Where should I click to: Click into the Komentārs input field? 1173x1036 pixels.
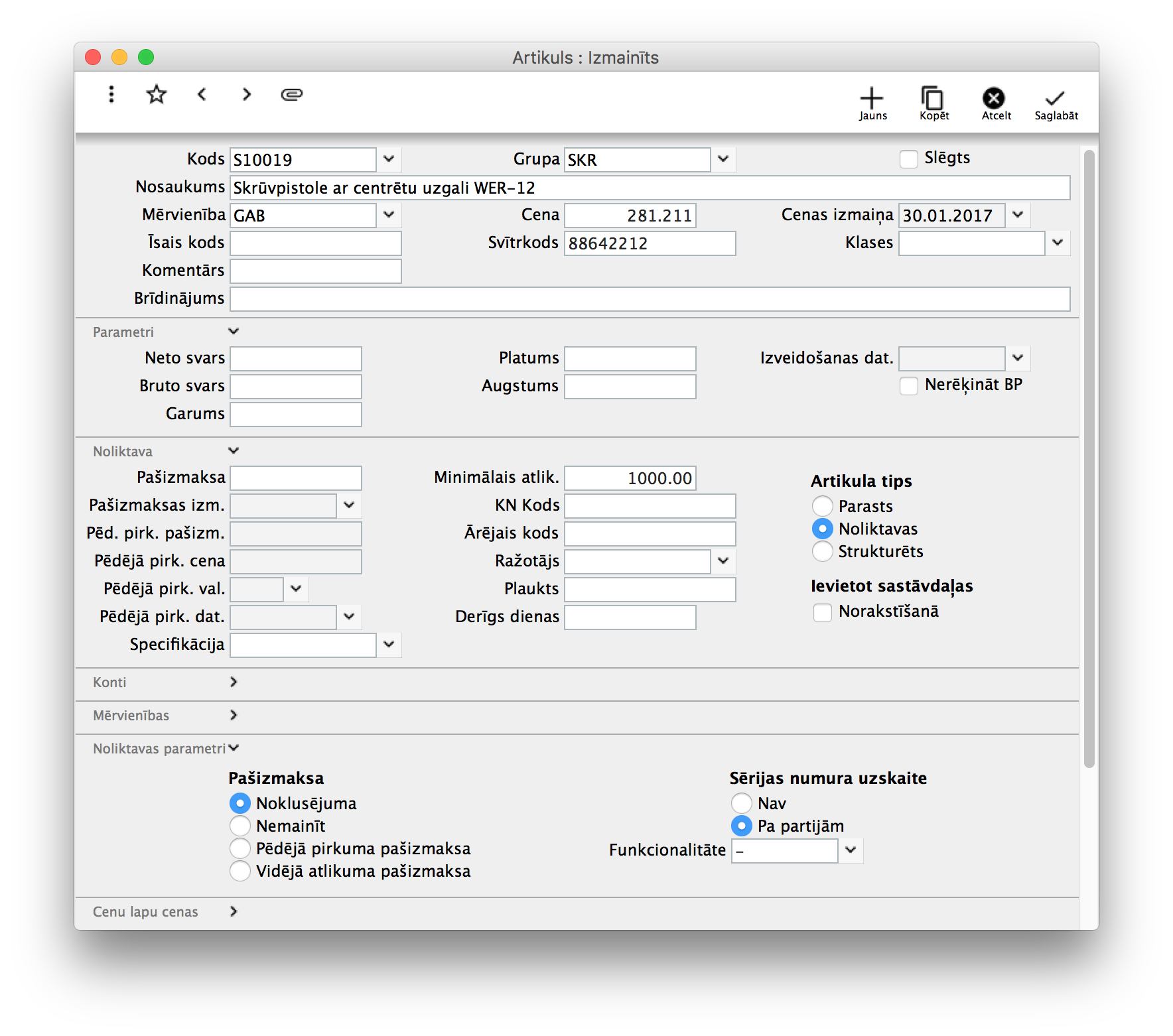coord(316,271)
